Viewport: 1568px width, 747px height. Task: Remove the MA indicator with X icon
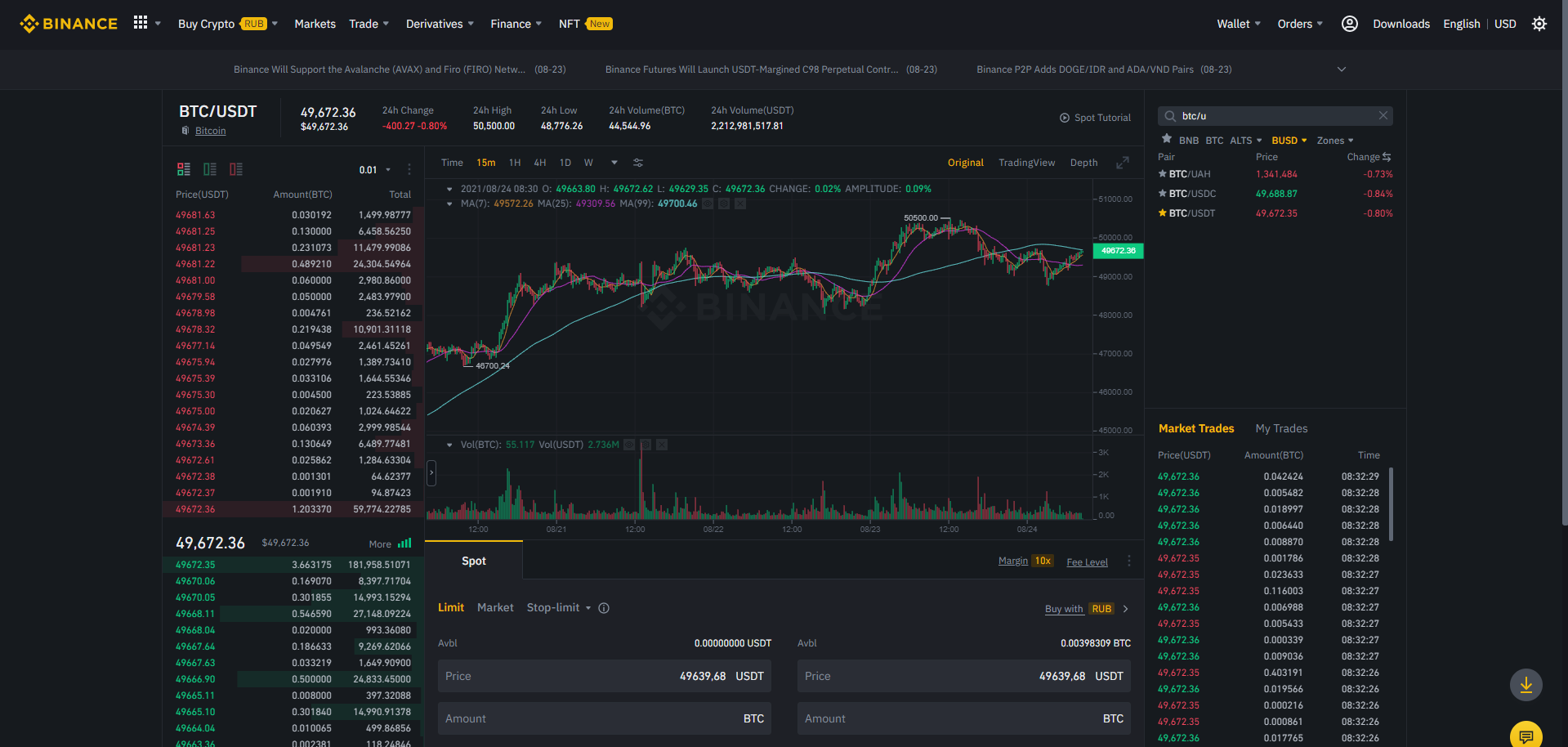point(740,204)
